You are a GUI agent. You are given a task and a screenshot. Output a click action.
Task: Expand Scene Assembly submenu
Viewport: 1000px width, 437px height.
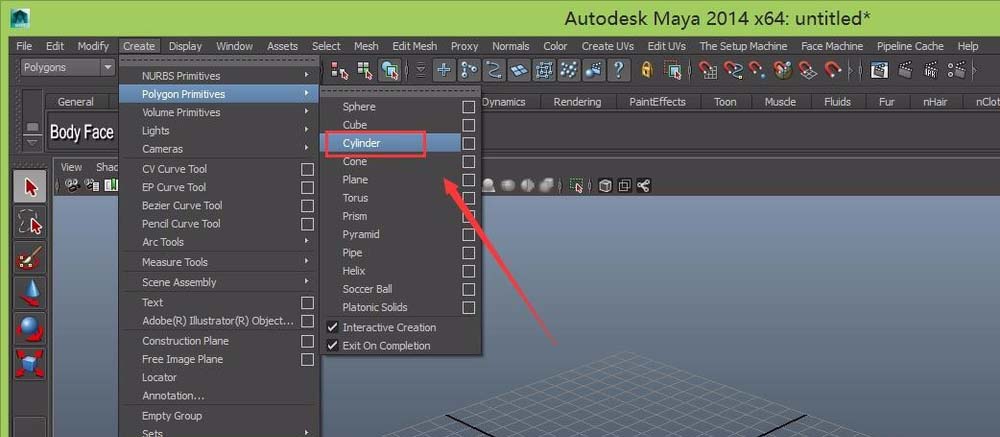[219, 282]
